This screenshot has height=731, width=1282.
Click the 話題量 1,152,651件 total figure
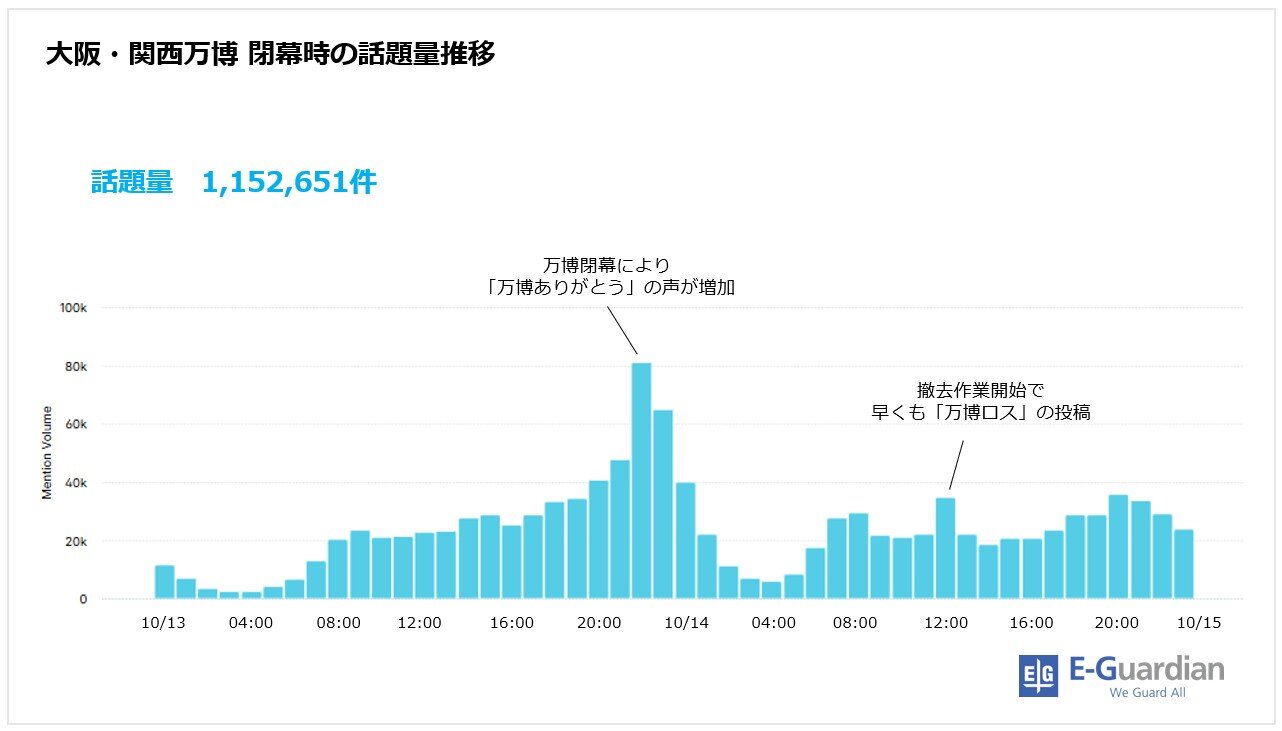click(x=233, y=183)
